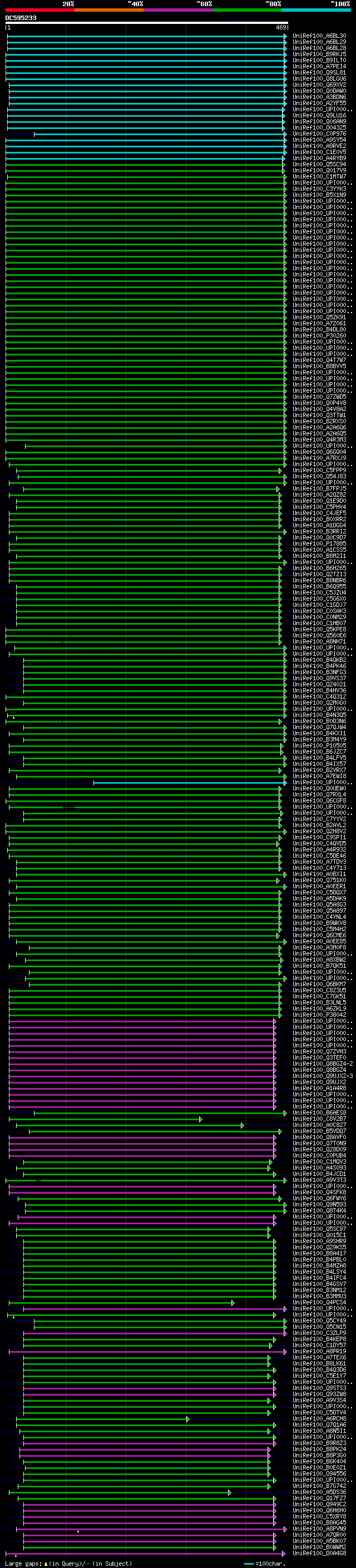The width and height of the screenshot is (356, 1568).
Task: Click the label UniRef100_A0BXI1
Action: tap(319, 874)
